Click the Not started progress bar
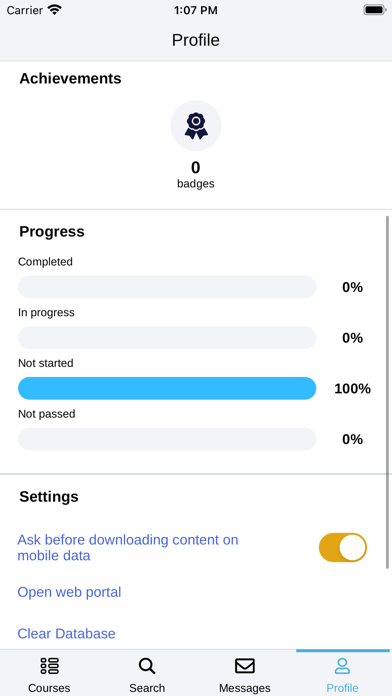This screenshot has width=392, height=696. 167,388
